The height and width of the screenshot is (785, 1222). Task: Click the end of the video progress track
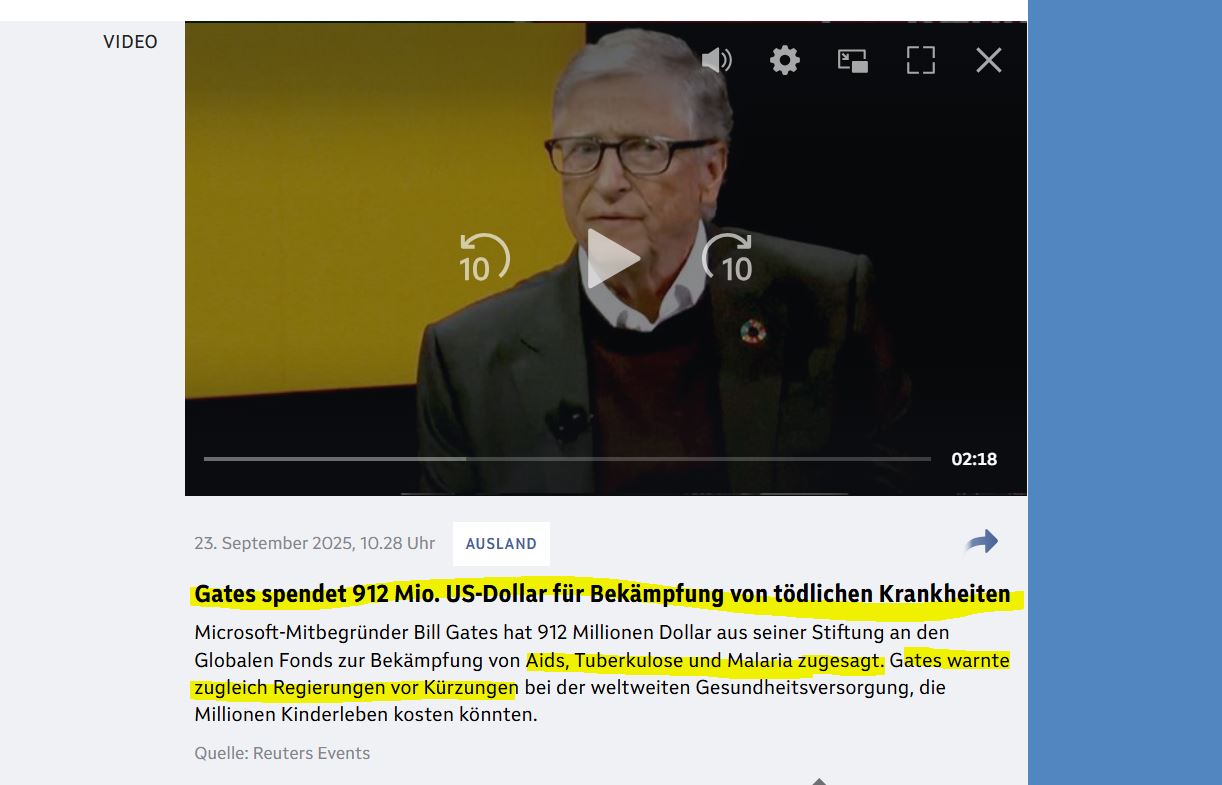tap(926, 459)
